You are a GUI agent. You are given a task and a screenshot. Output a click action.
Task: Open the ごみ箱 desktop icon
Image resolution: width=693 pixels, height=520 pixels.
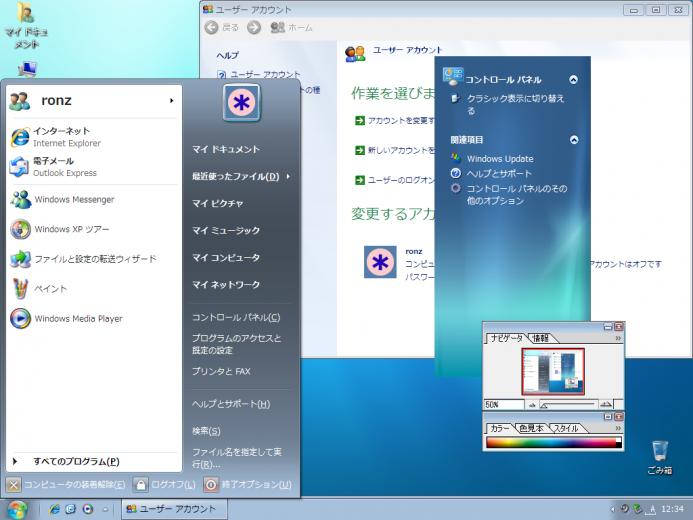coord(660,458)
